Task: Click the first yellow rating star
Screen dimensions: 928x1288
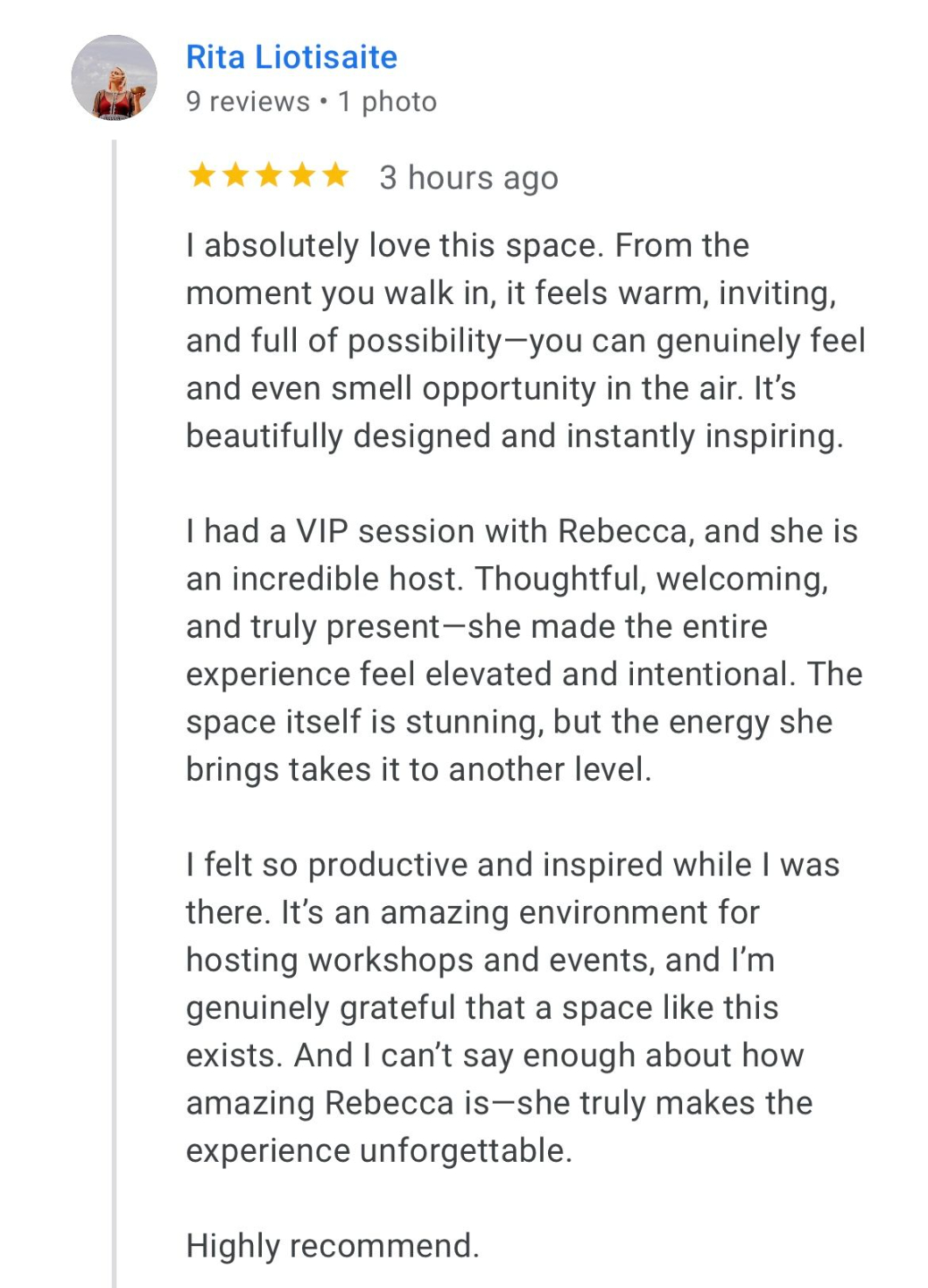Action: [202, 175]
